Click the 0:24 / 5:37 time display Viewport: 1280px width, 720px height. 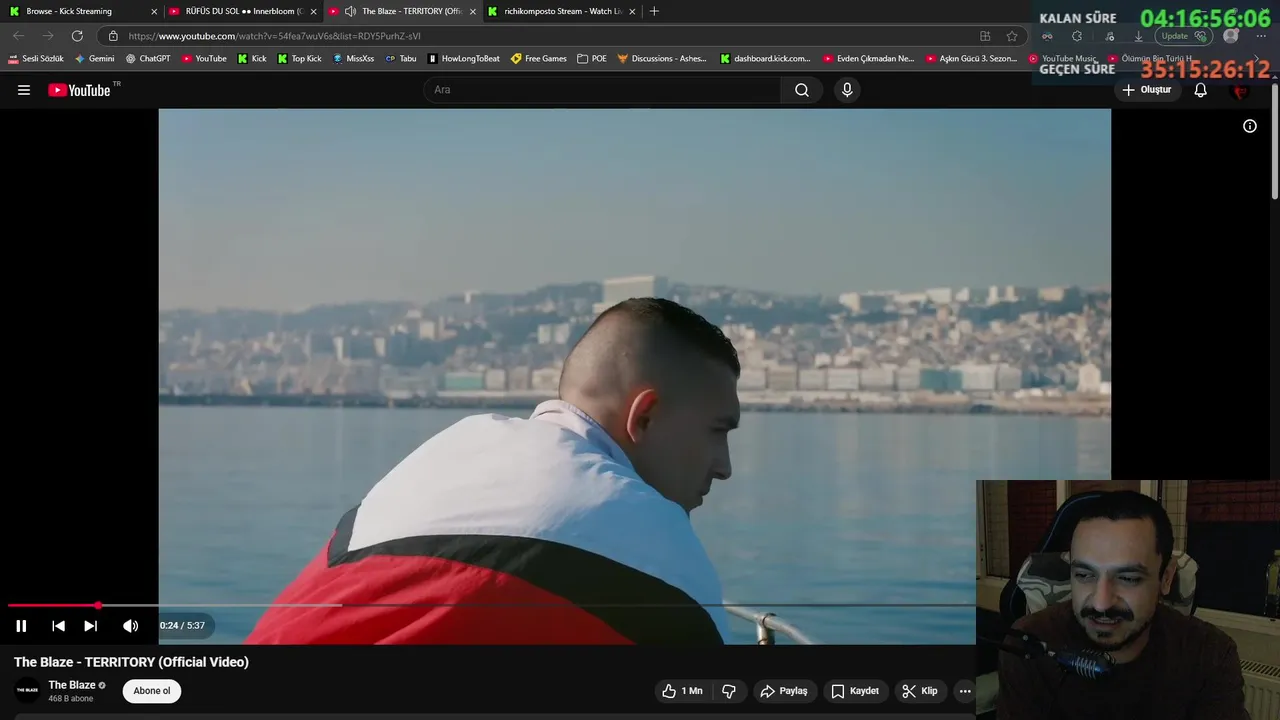pyautogui.click(x=182, y=626)
